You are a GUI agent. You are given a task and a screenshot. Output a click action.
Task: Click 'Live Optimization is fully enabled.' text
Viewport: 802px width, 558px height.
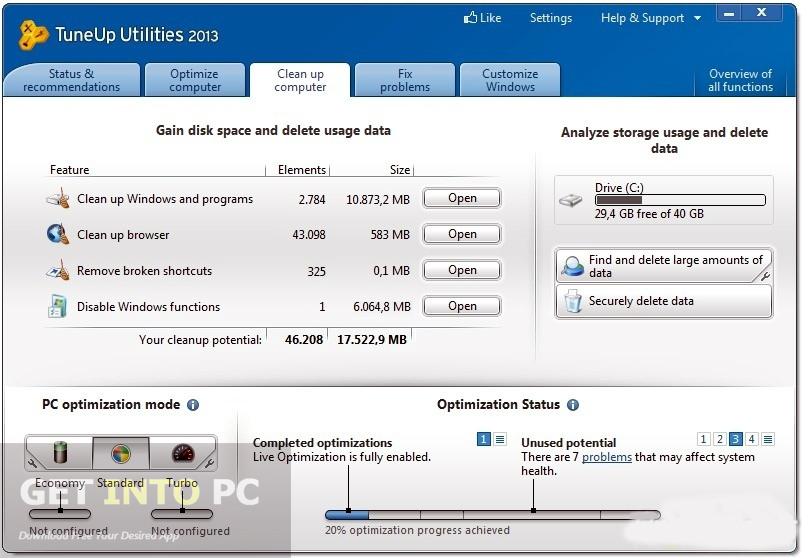342,457
